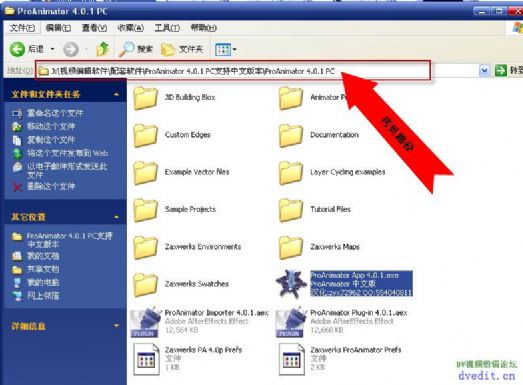The height and width of the screenshot is (385, 523).
Task: Click the green Back arrow button
Action: click(x=17, y=49)
